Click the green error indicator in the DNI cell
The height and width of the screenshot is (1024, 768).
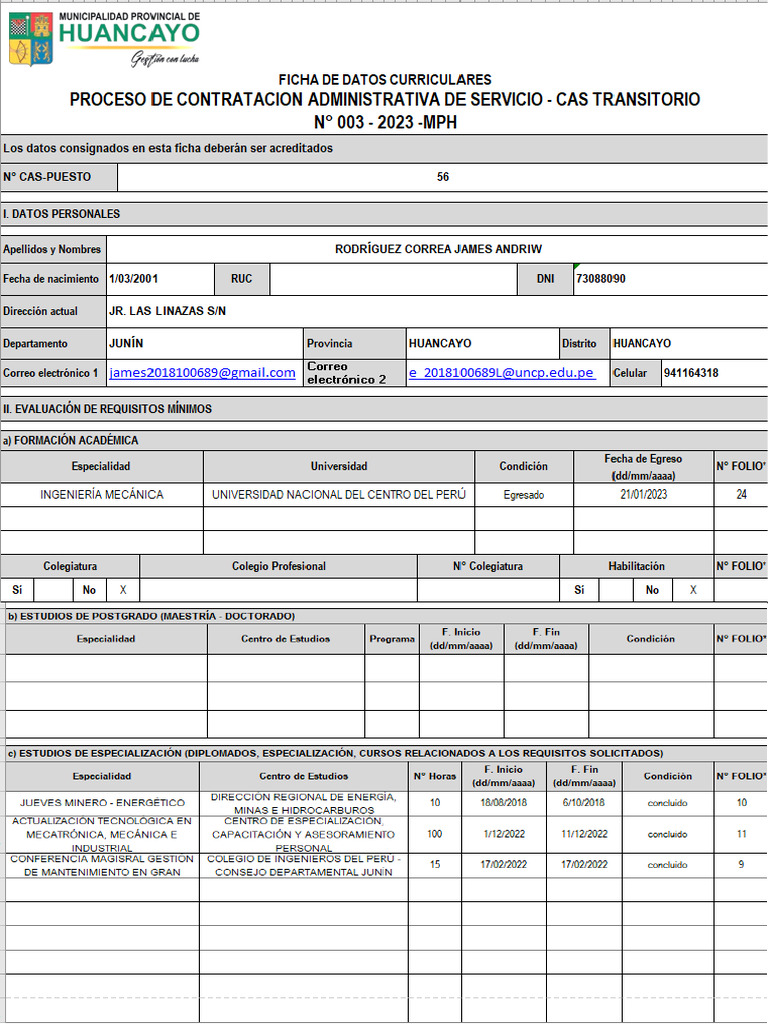pyautogui.click(x=577, y=267)
